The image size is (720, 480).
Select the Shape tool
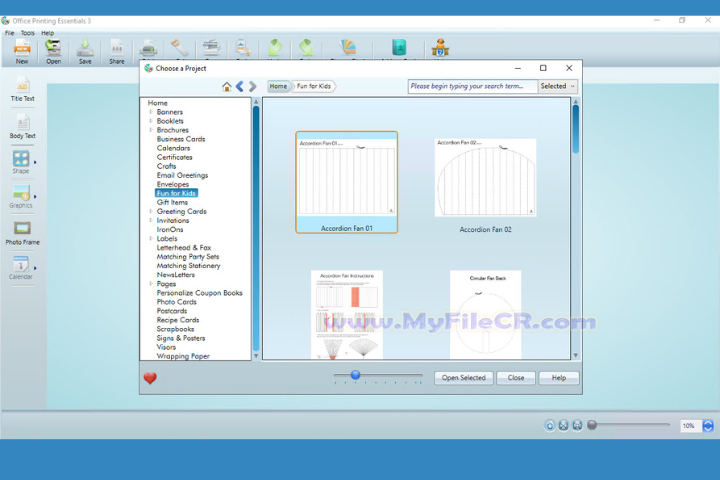(x=21, y=162)
